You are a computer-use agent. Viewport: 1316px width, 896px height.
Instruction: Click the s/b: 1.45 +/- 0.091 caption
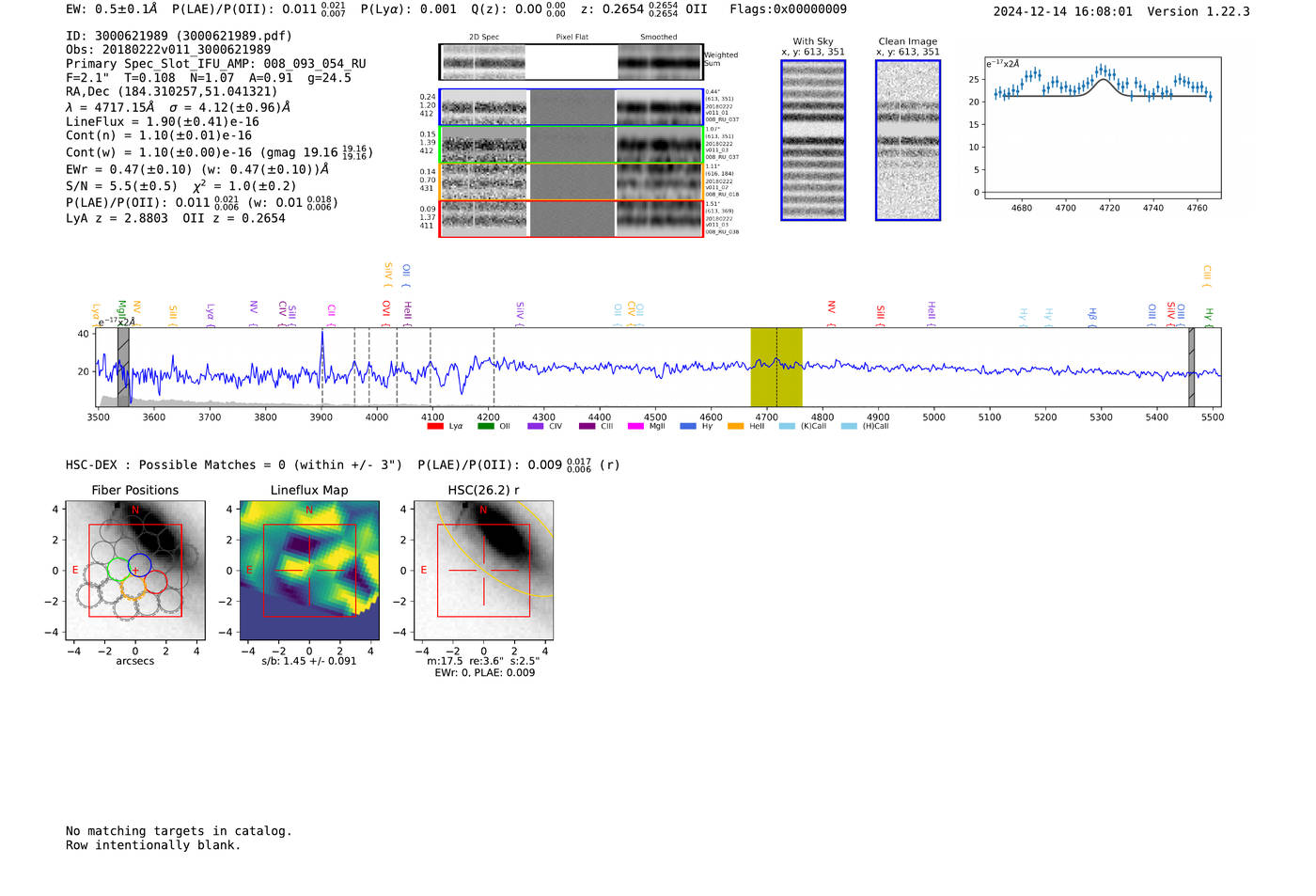coord(309,661)
